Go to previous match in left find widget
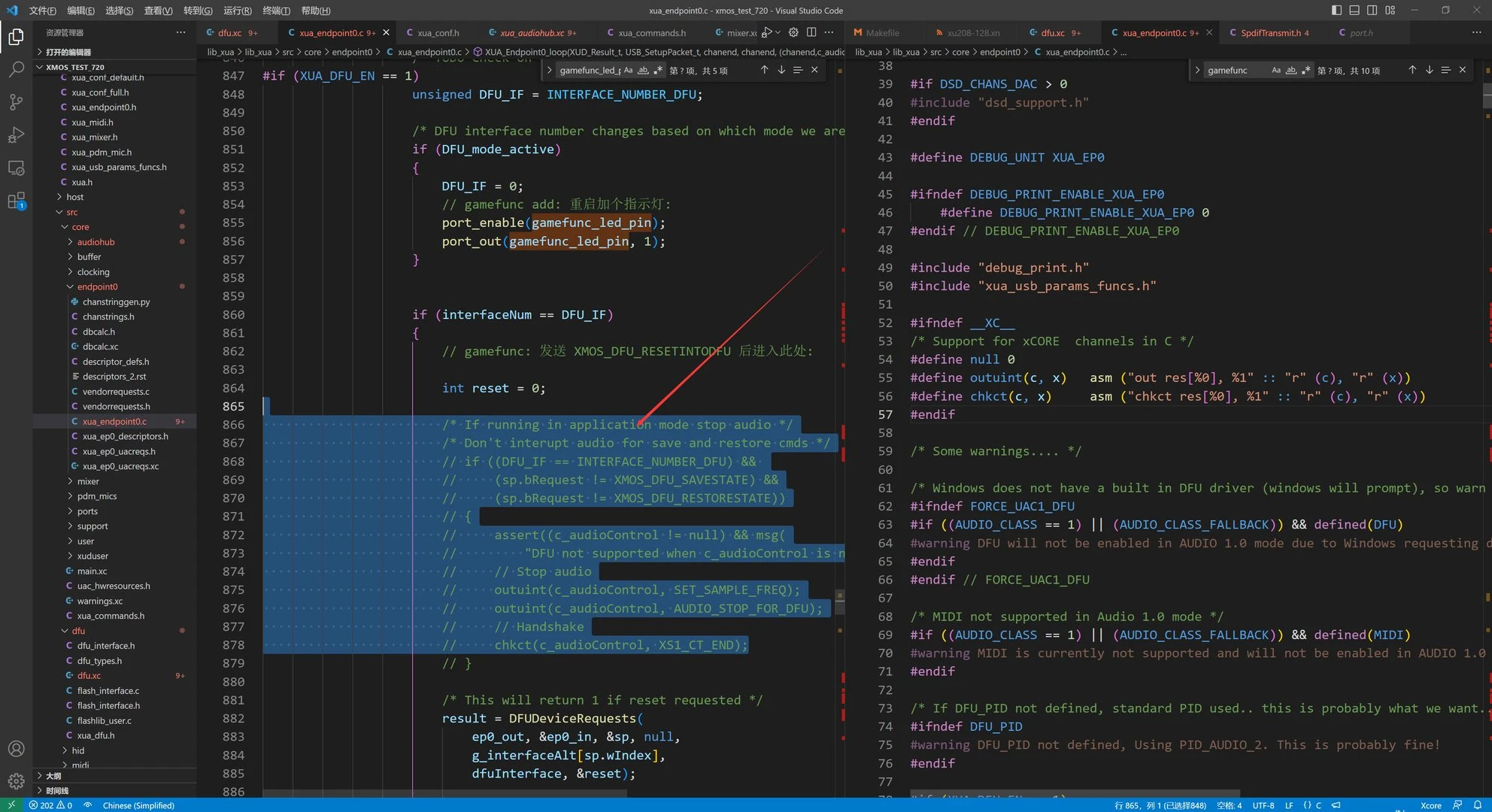The image size is (1492, 812). pyautogui.click(x=764, y=70)
